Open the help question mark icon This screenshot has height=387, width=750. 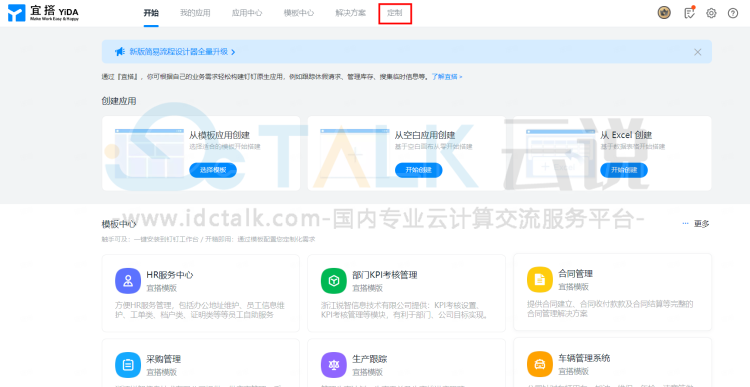pyautogui.click(x=733, y=13)
